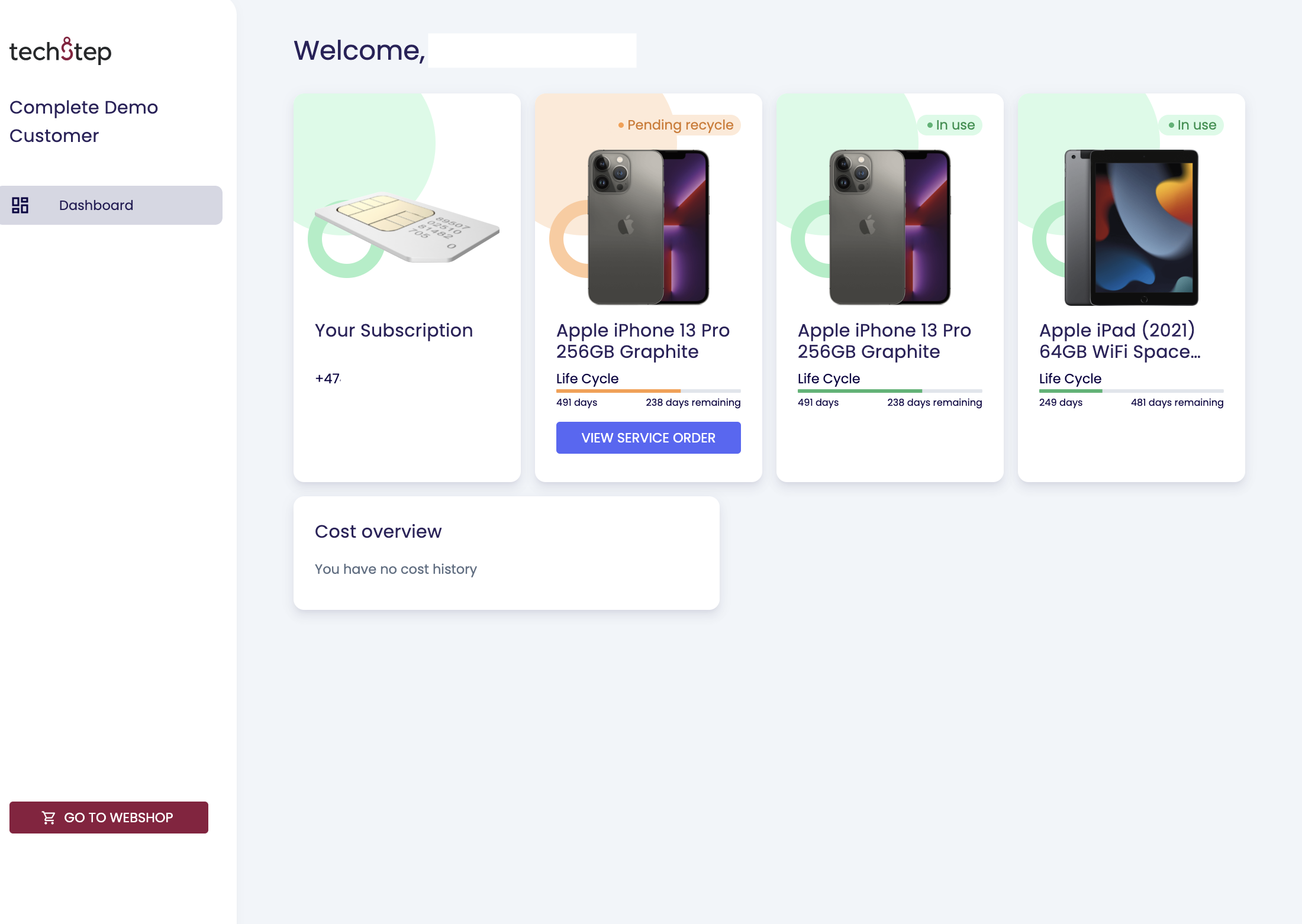Click the shopping cart icon on webshop button
The image size is (1302, 924).
click(x=49, y=817)
